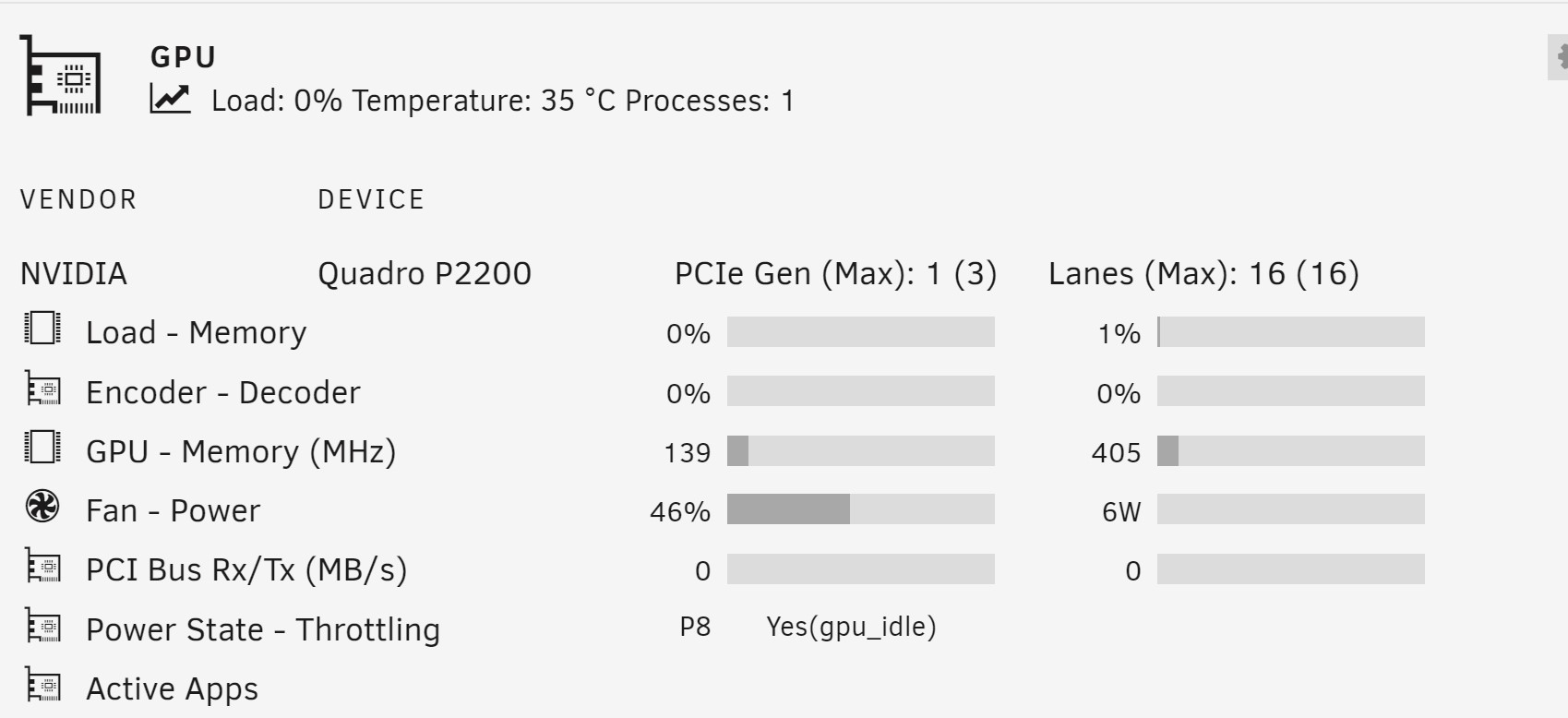Screen dimensions: 1568x718
Task: Click the fan icon beside Fan - Power
Action: (42, 508)
